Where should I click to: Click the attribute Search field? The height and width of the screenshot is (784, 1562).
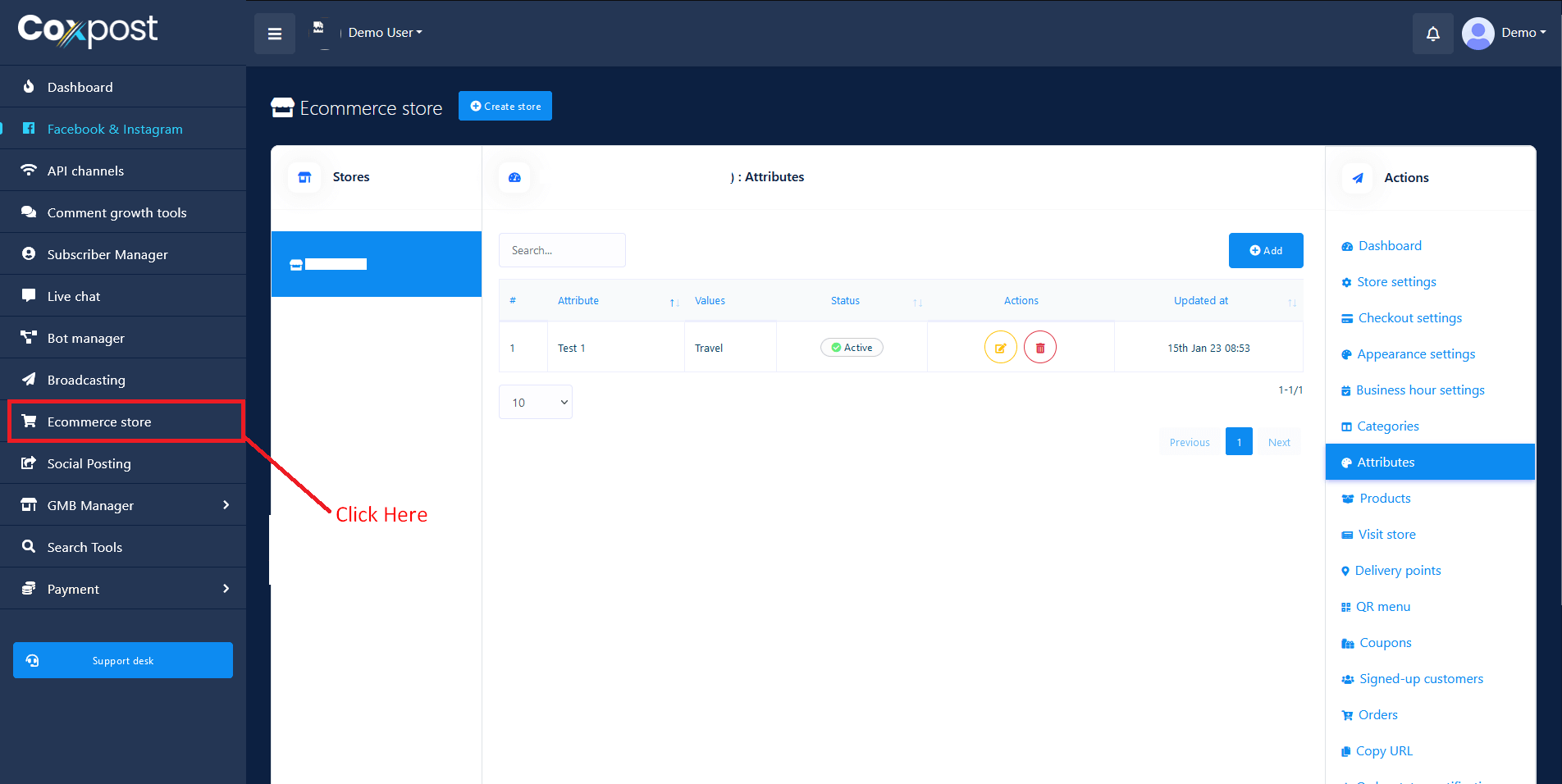[562, 251]
